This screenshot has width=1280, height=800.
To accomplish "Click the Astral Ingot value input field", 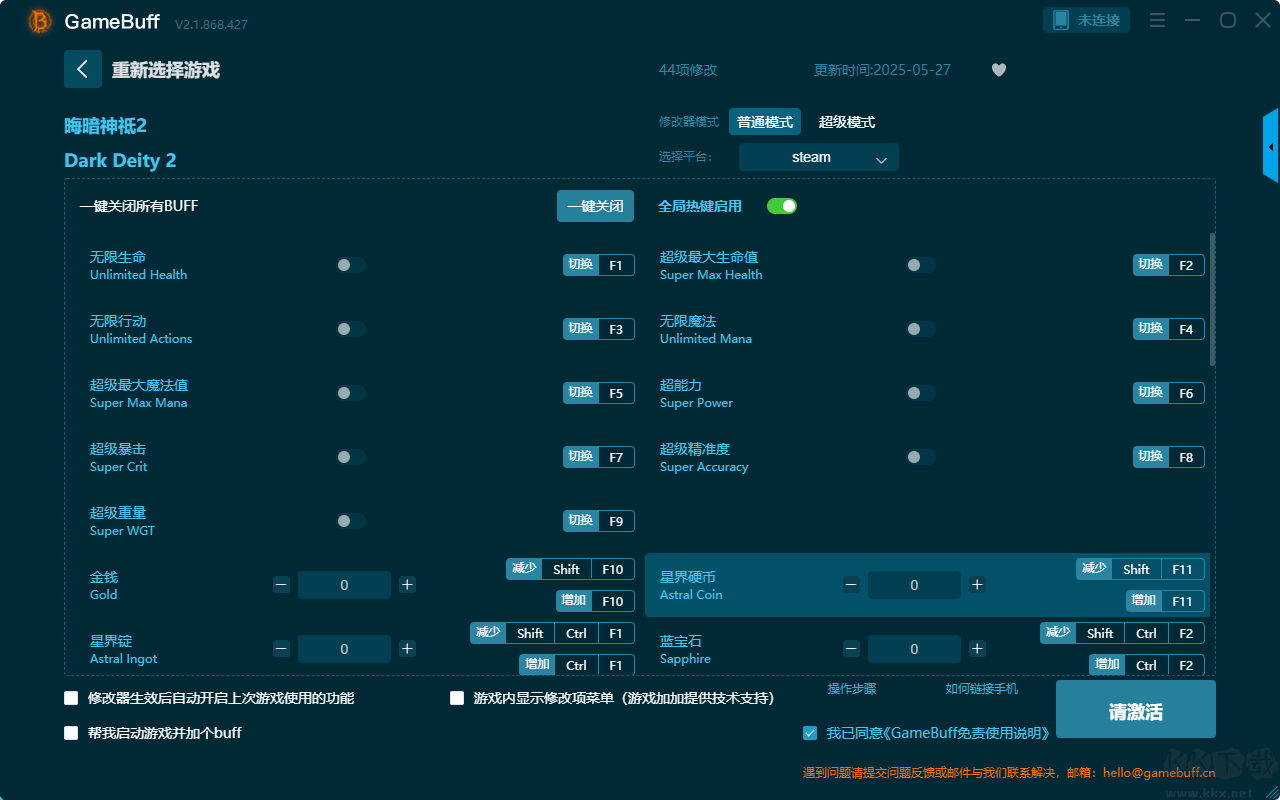I will (344, 649).
